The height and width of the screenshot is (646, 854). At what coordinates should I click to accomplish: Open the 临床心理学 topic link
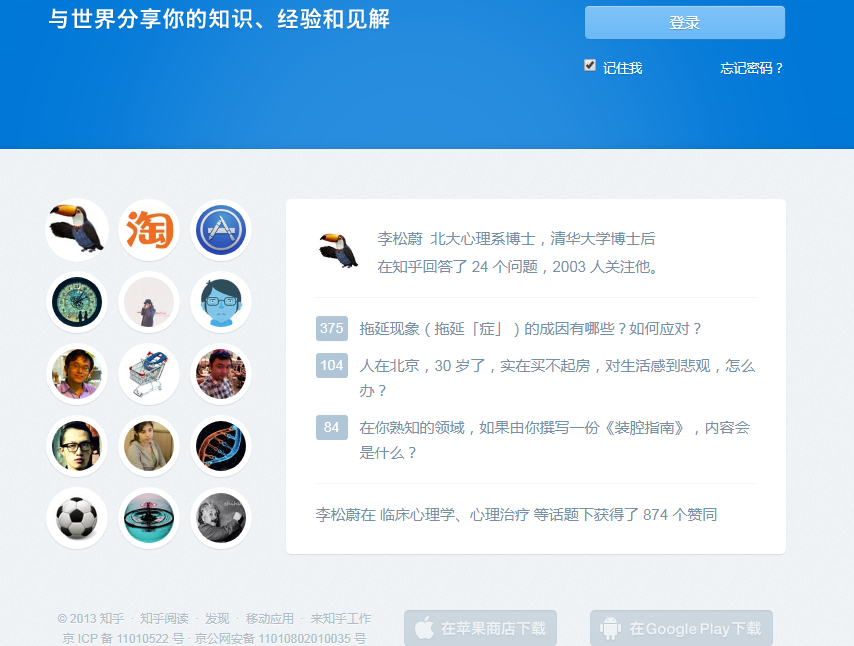(417, 514)
